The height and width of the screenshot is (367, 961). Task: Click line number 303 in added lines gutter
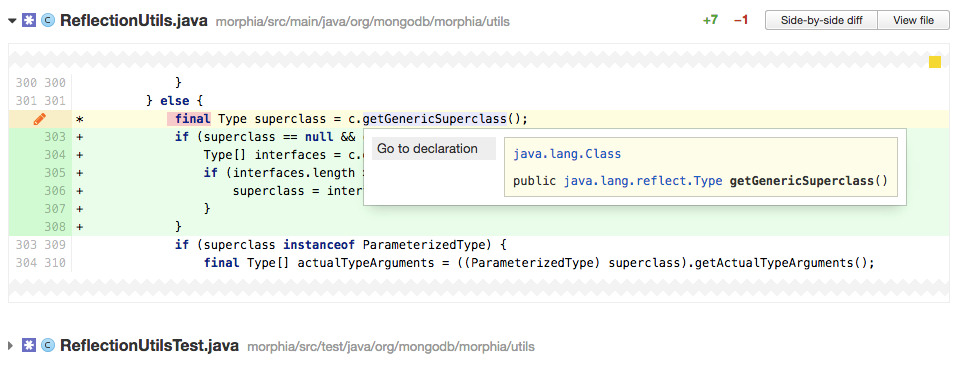(55, 137)
